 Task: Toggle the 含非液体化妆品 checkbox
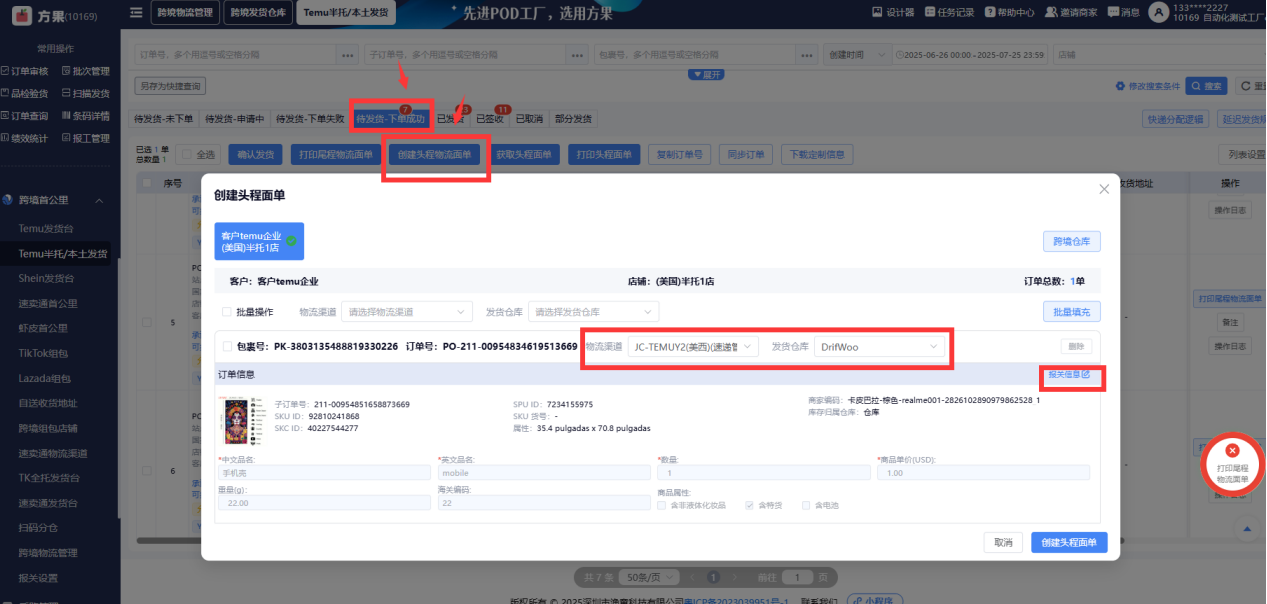[x=662, y=505]
